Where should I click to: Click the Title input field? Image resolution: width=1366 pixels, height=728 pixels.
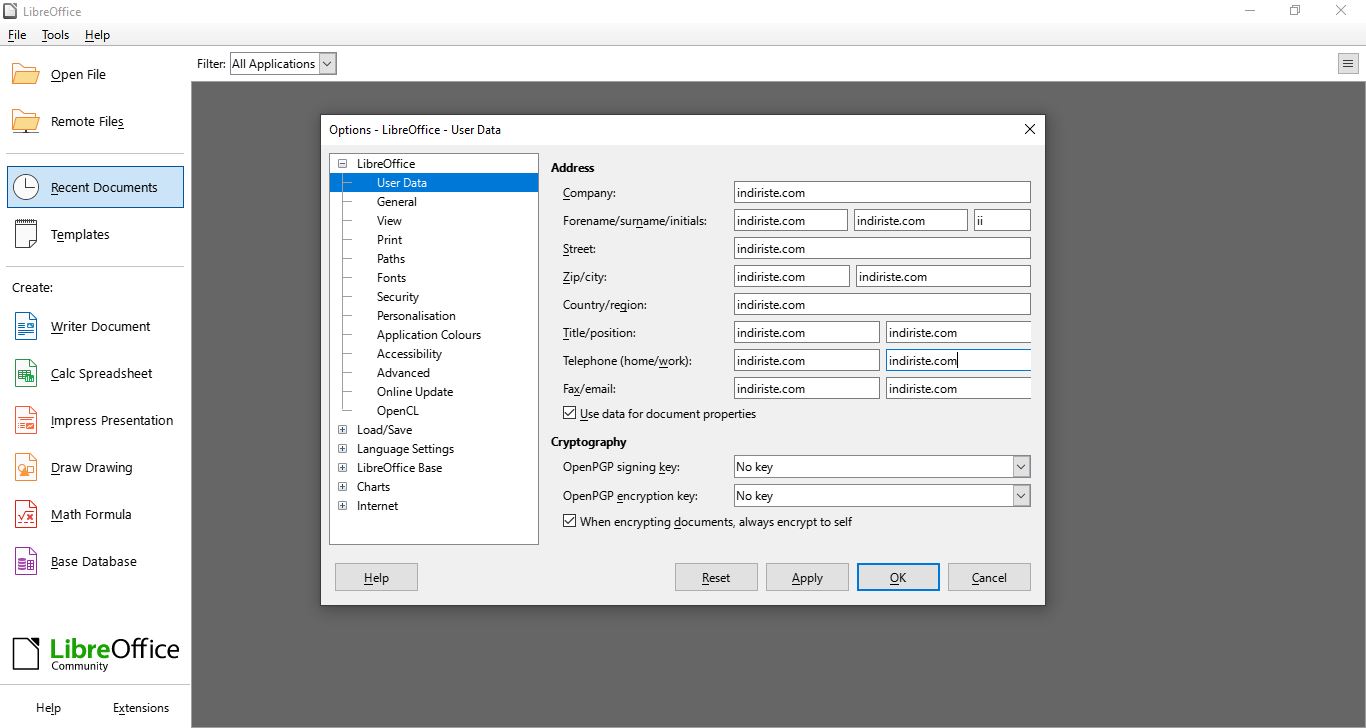806,332
